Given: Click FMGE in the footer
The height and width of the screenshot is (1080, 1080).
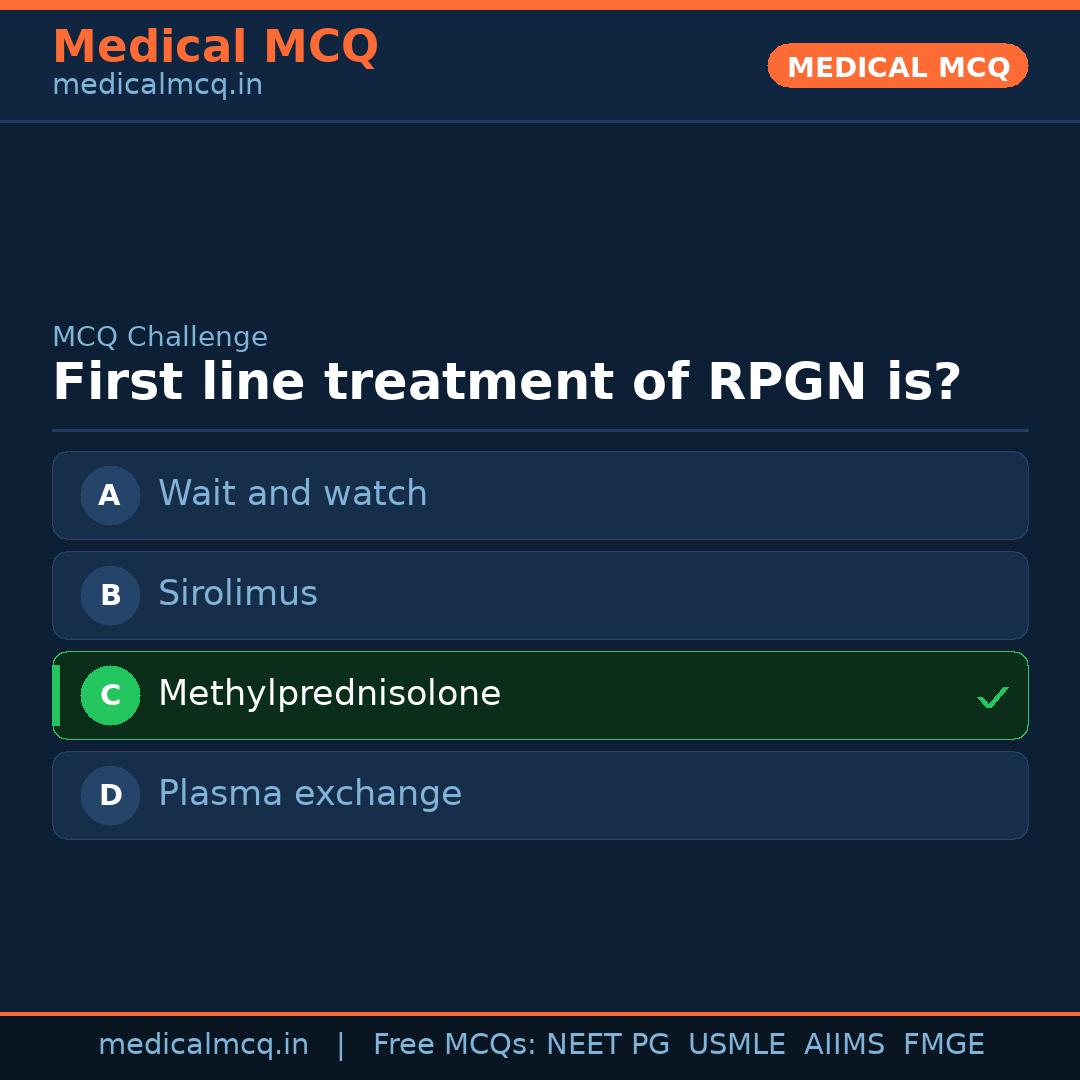Looking at the screenshot, I should [943, 1045].
